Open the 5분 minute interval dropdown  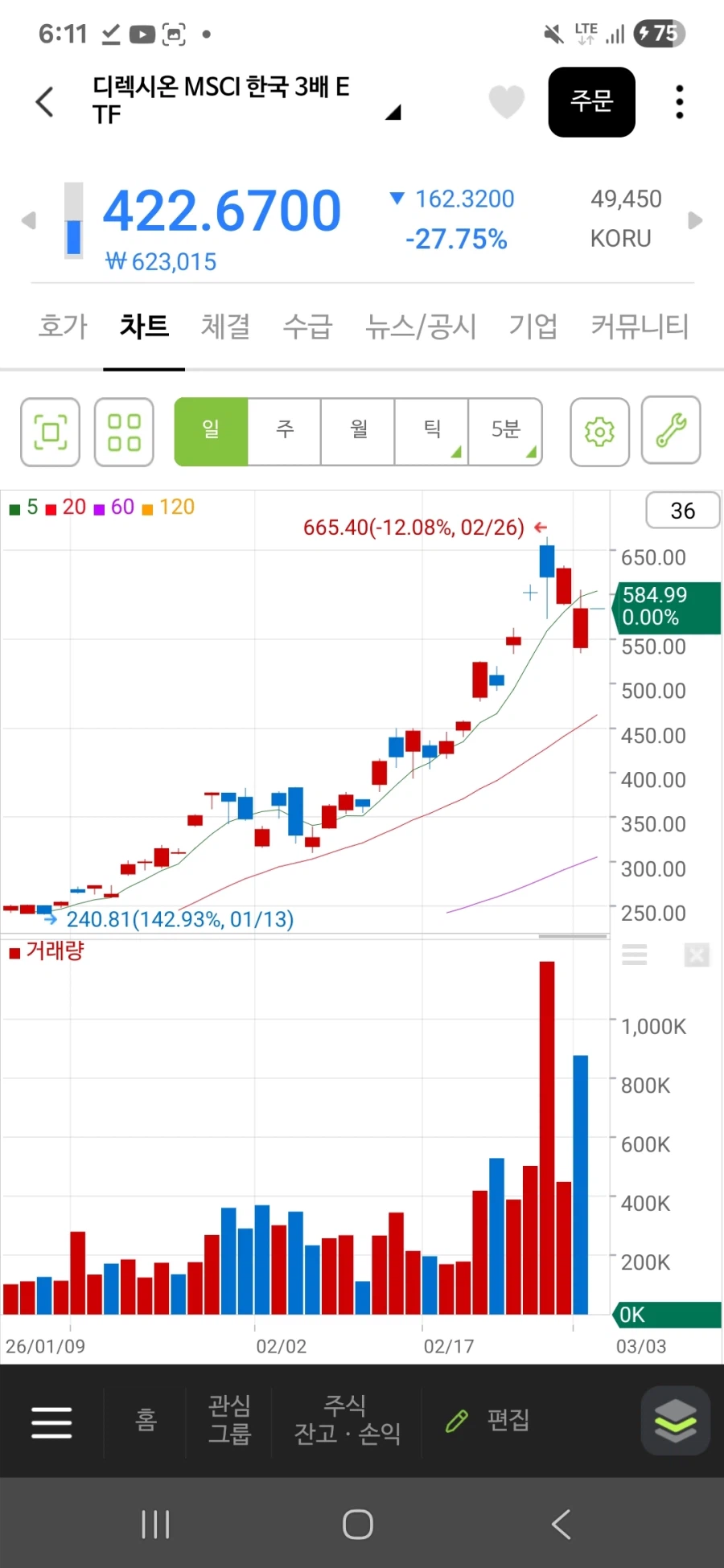coord(505,430)
